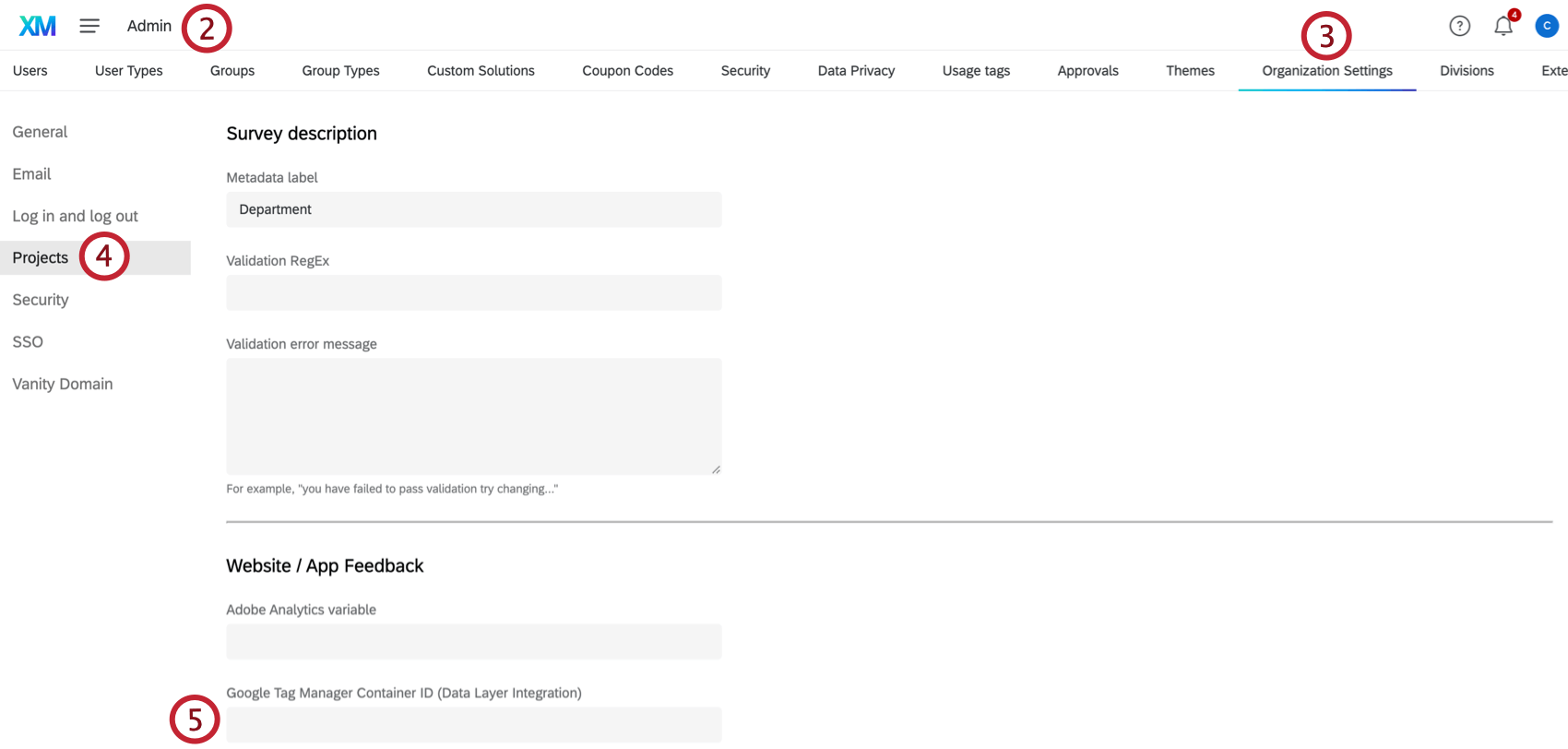Select the Coupon Codes tab
The width and height of the screenshot is (1568, 749).
627,71
